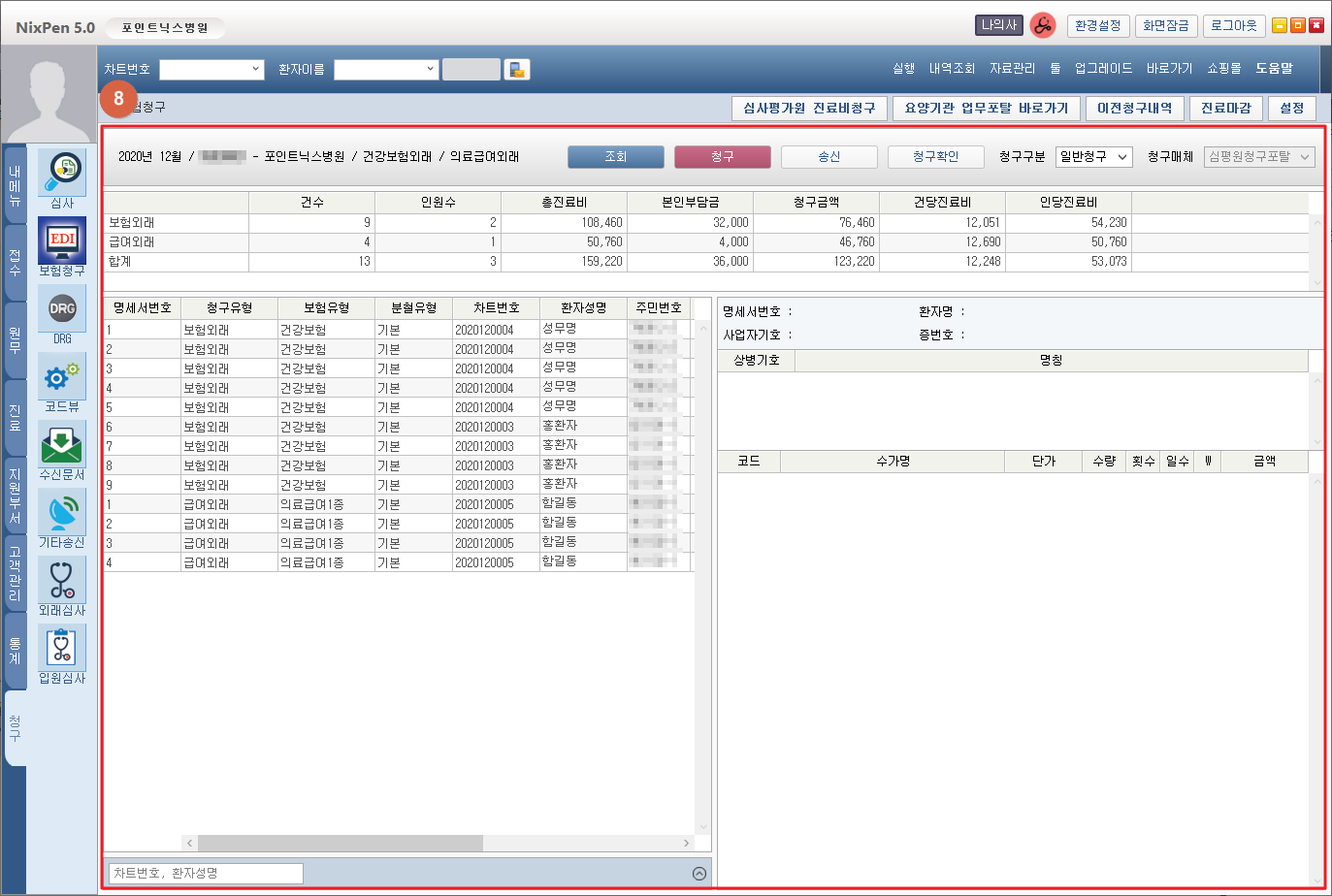Expand the 청구구분 일반청구 dropdown

[x=1093, y=157]
